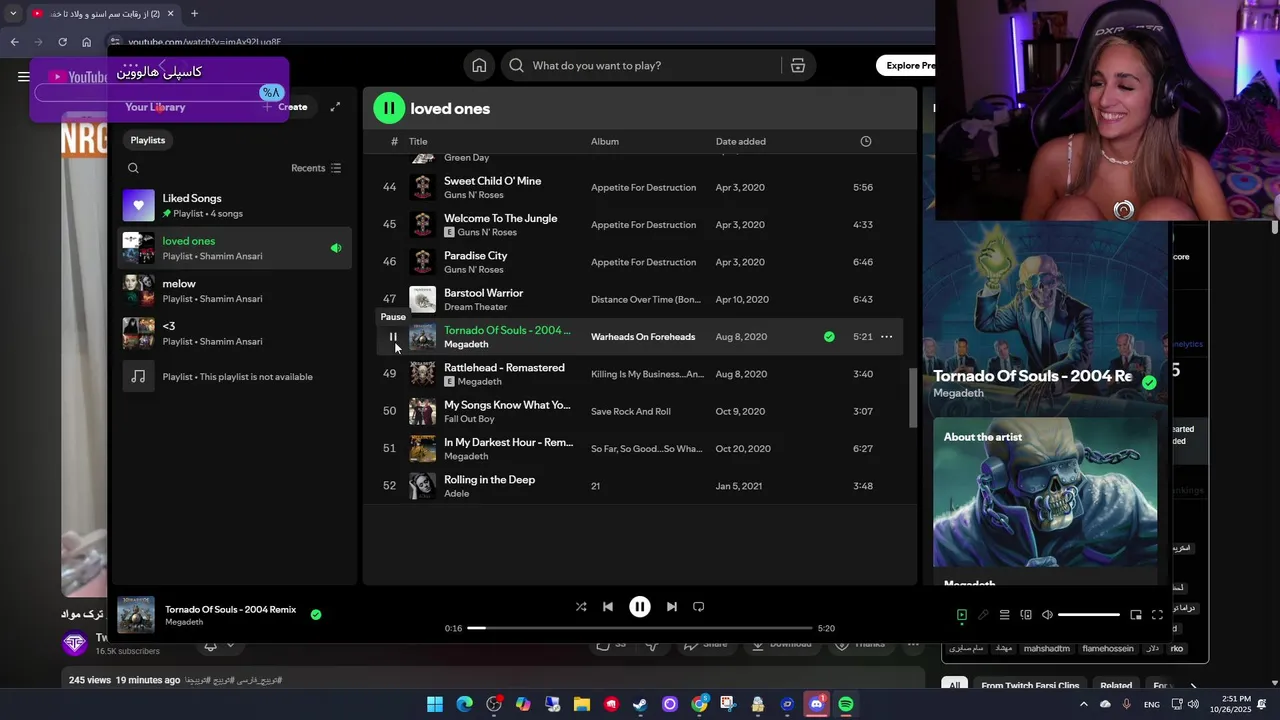Open Discord from the taskbar
Screen dimensions: 1280x720
(817, 704)
